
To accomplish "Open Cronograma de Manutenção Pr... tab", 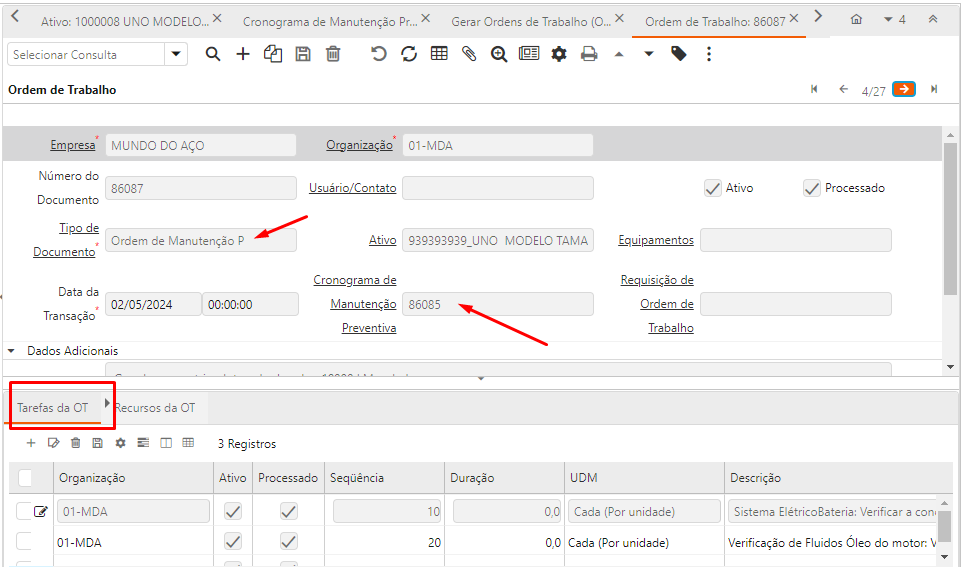I will [330, 20].
